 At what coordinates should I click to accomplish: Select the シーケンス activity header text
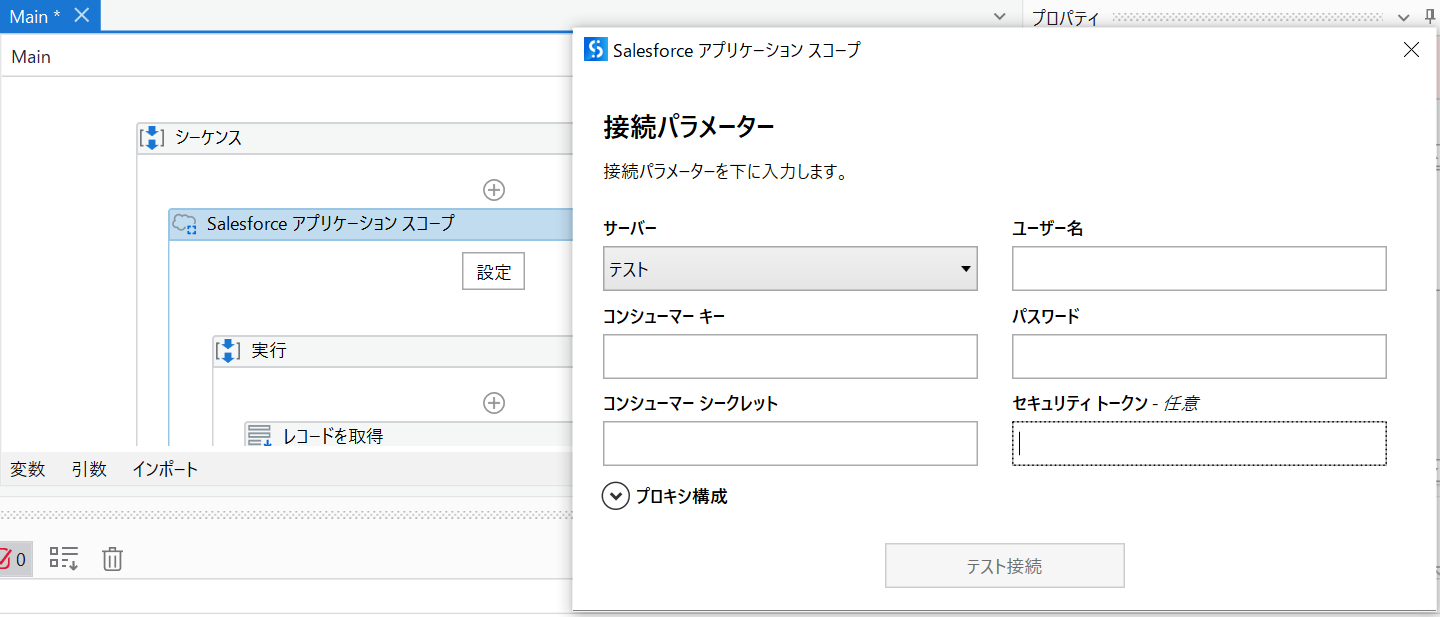click(x=208, y=138)
